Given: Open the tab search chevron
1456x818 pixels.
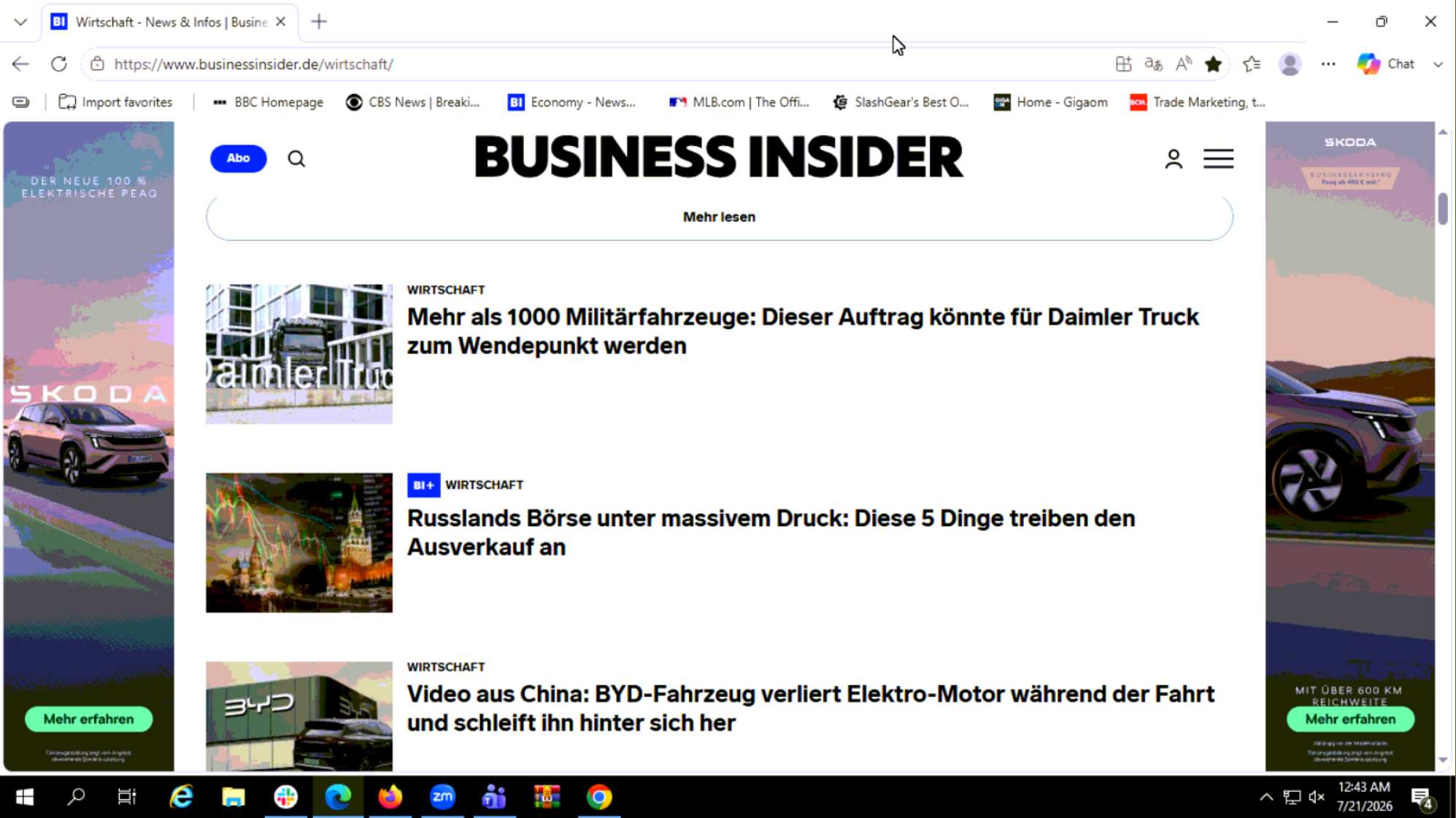Looking at the screenshot, I should [20, 22].
